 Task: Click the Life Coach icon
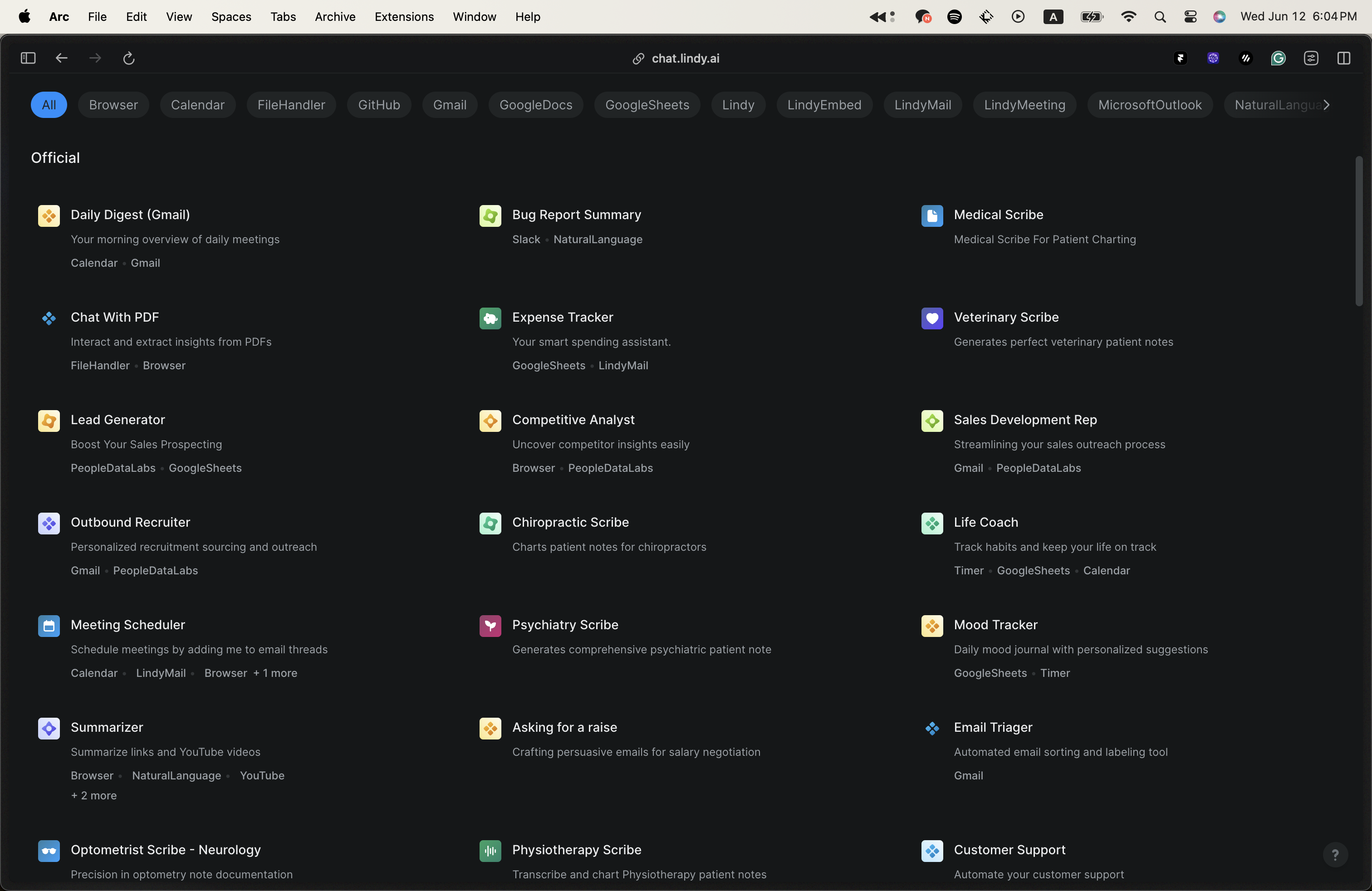(x=932, y=524)
